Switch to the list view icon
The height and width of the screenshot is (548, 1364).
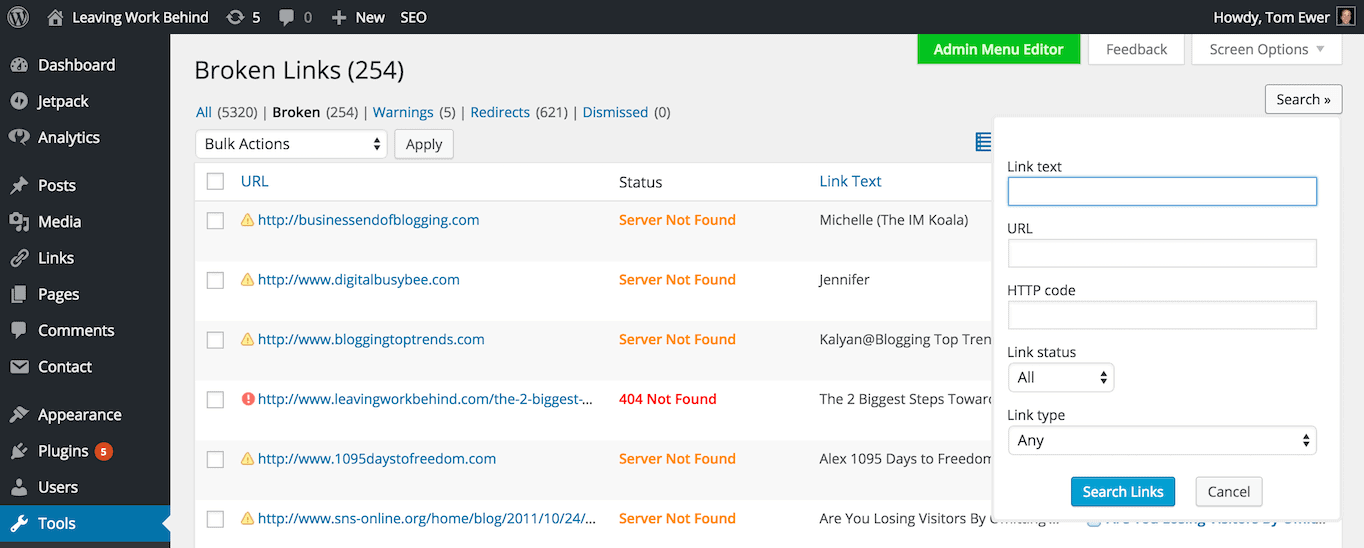coord(983,143)
